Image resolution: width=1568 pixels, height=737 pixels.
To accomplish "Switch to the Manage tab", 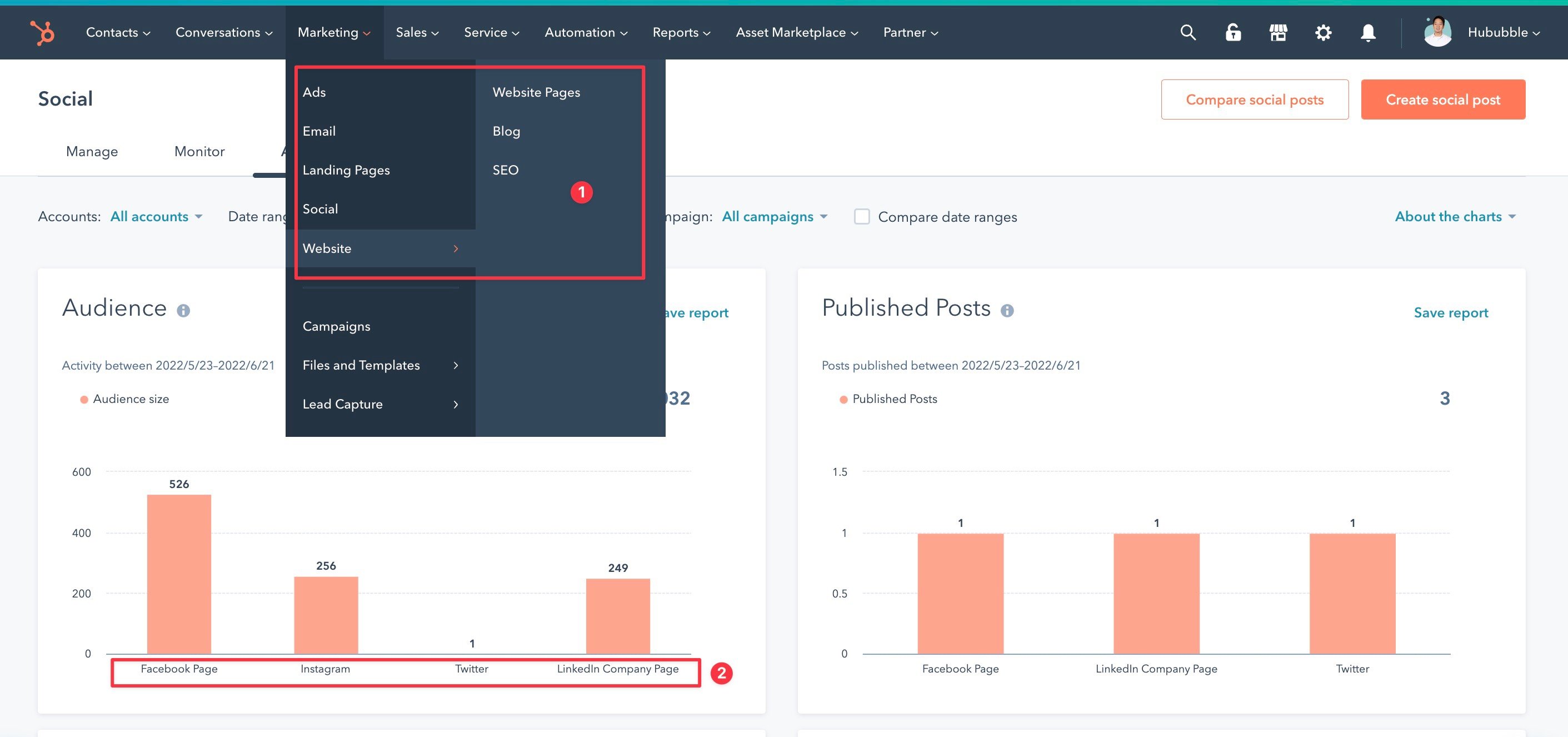I will (x=92, y=151).
